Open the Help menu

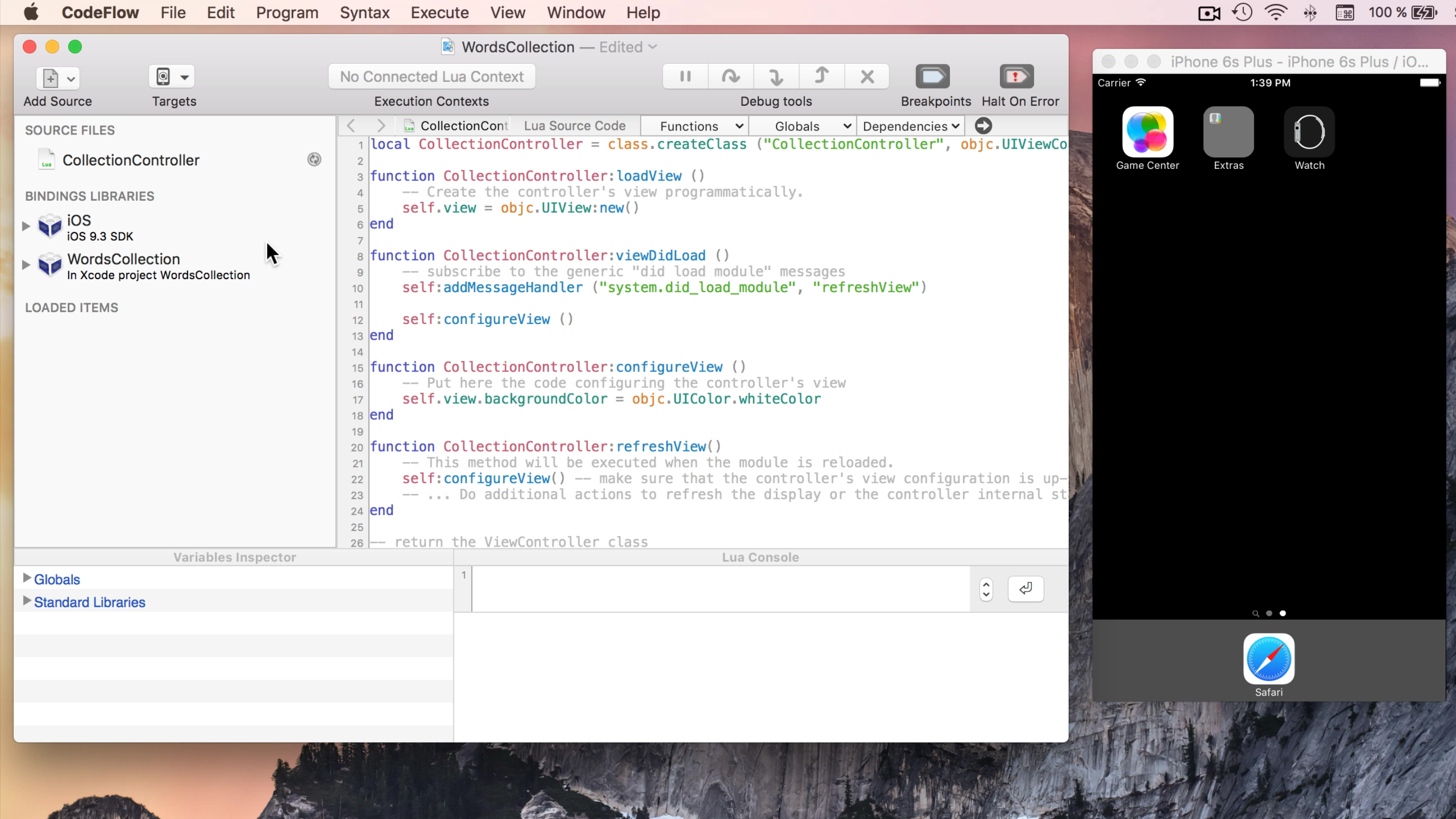pos(643,13)
